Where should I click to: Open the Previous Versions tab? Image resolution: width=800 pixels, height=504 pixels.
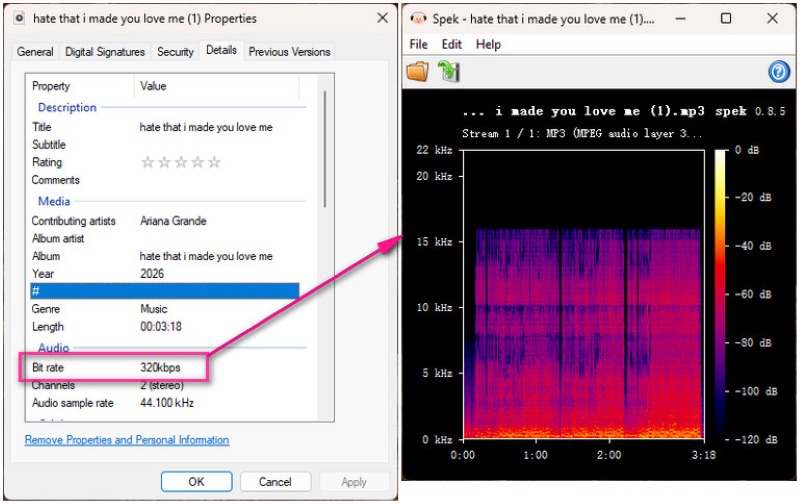pos(289,52)
